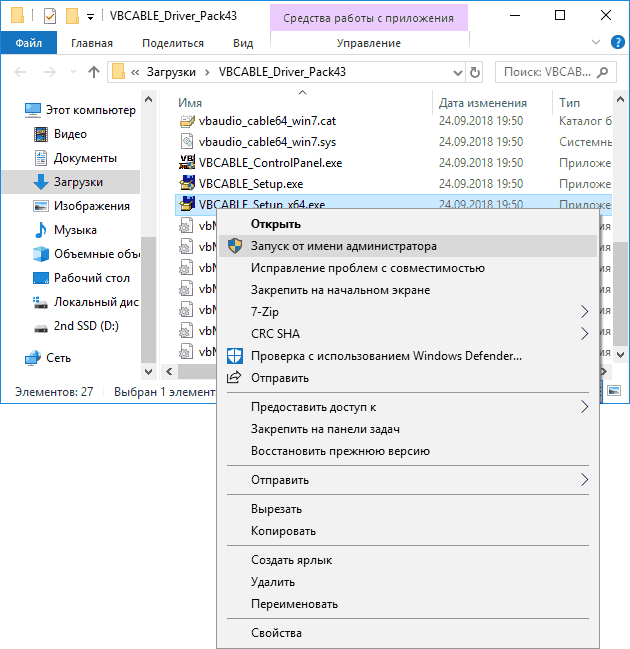Open the address bar history dropdown arrow
The width and height of the screenshot is (630, 649).
pyautogui.click(x=457, y=73)
